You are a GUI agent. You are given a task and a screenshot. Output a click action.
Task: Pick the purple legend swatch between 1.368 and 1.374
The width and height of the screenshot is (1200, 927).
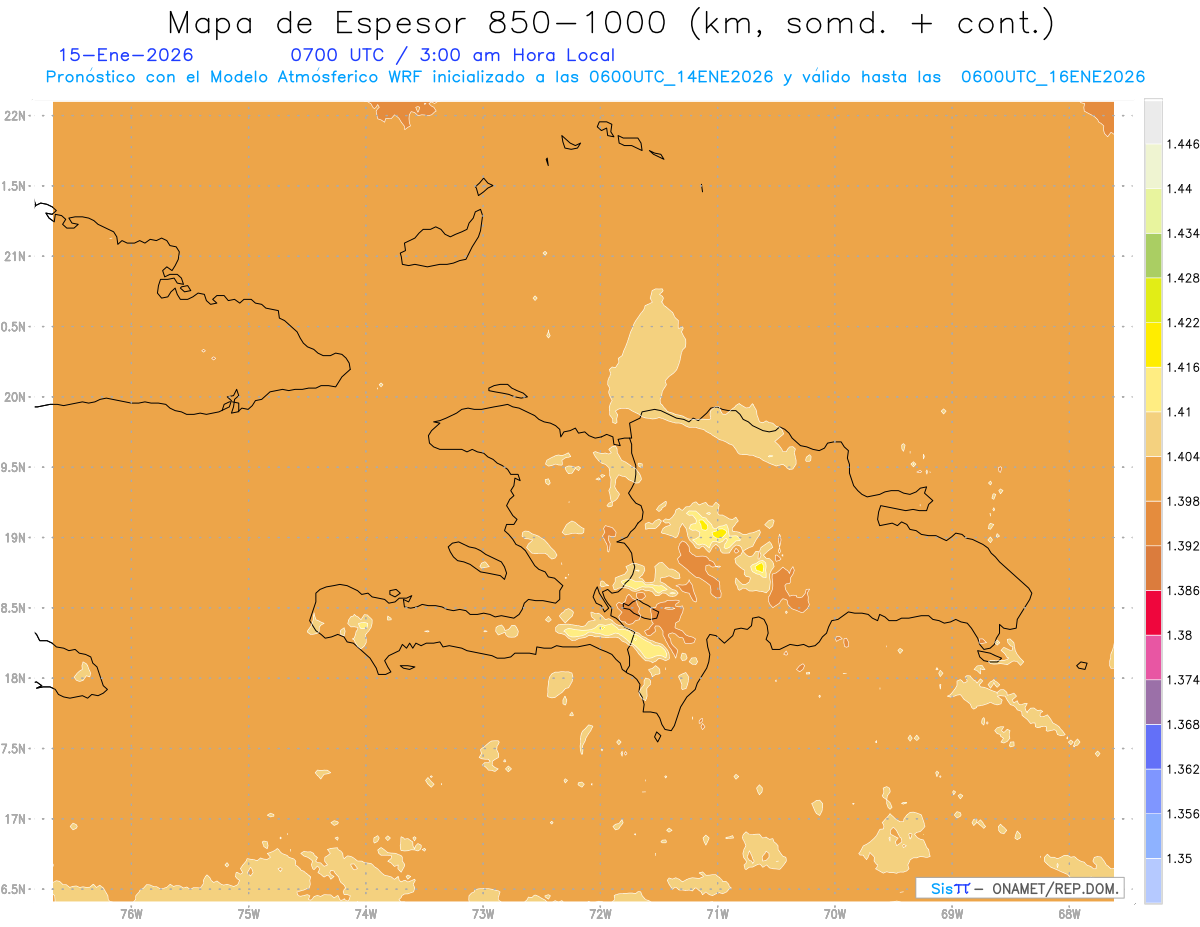pos(1153,701)
